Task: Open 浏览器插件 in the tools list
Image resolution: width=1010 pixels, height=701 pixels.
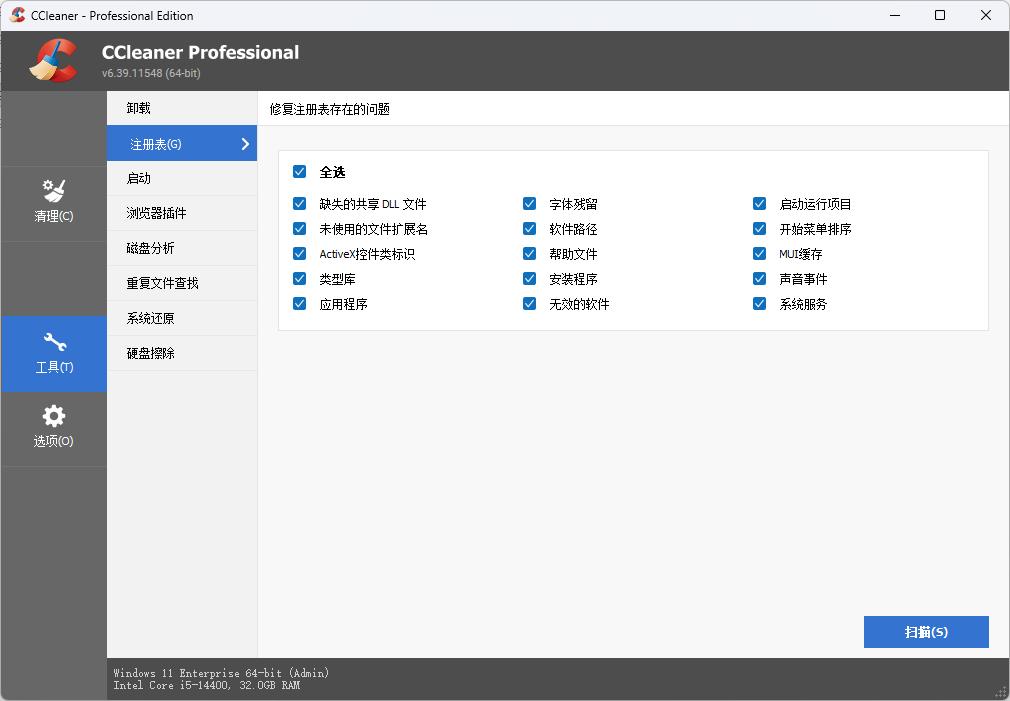Action: [156, 213]
